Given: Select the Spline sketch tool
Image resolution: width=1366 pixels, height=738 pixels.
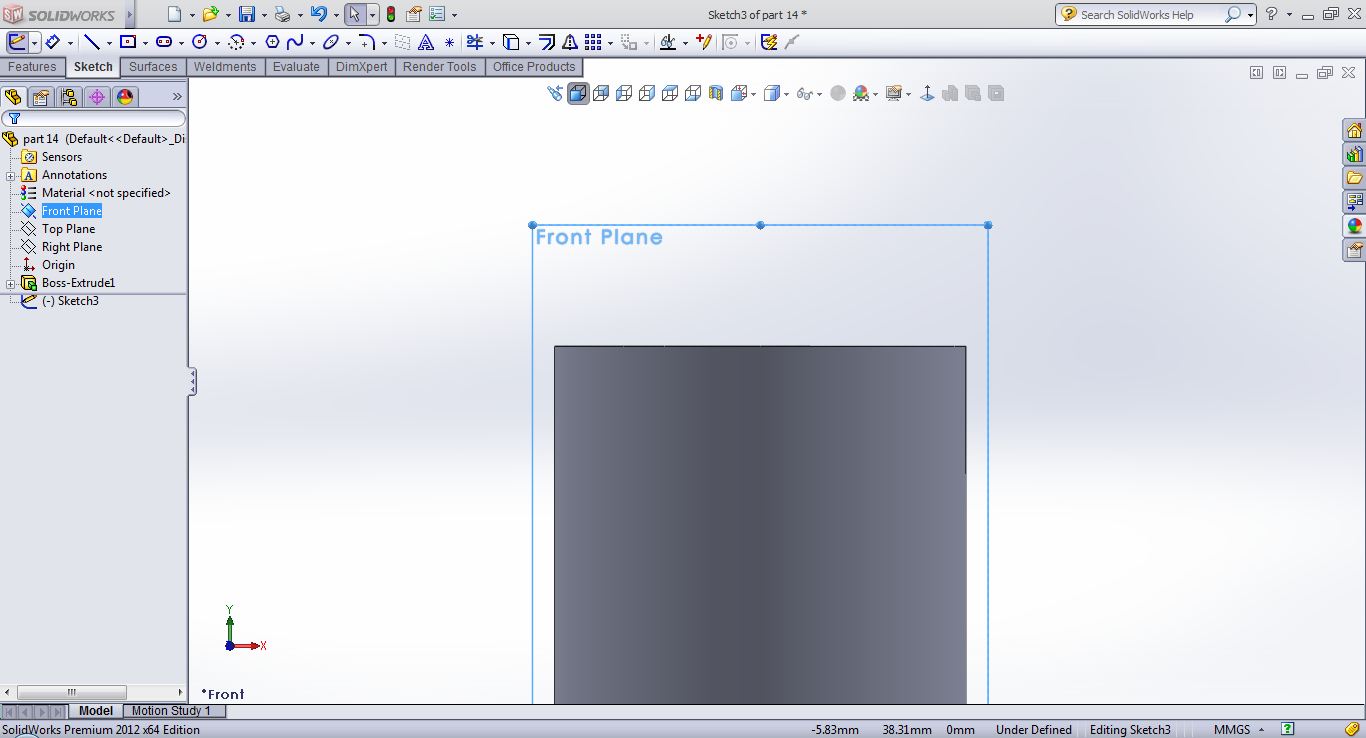Looking at the screenshot, I should [295, 42].
